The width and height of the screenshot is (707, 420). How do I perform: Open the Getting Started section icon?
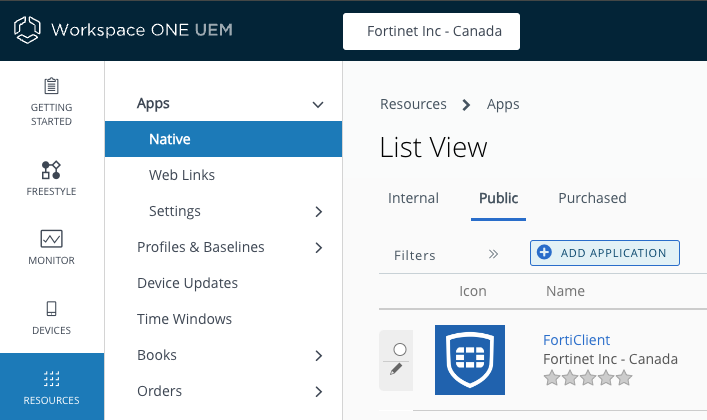[x=51, y=87]
